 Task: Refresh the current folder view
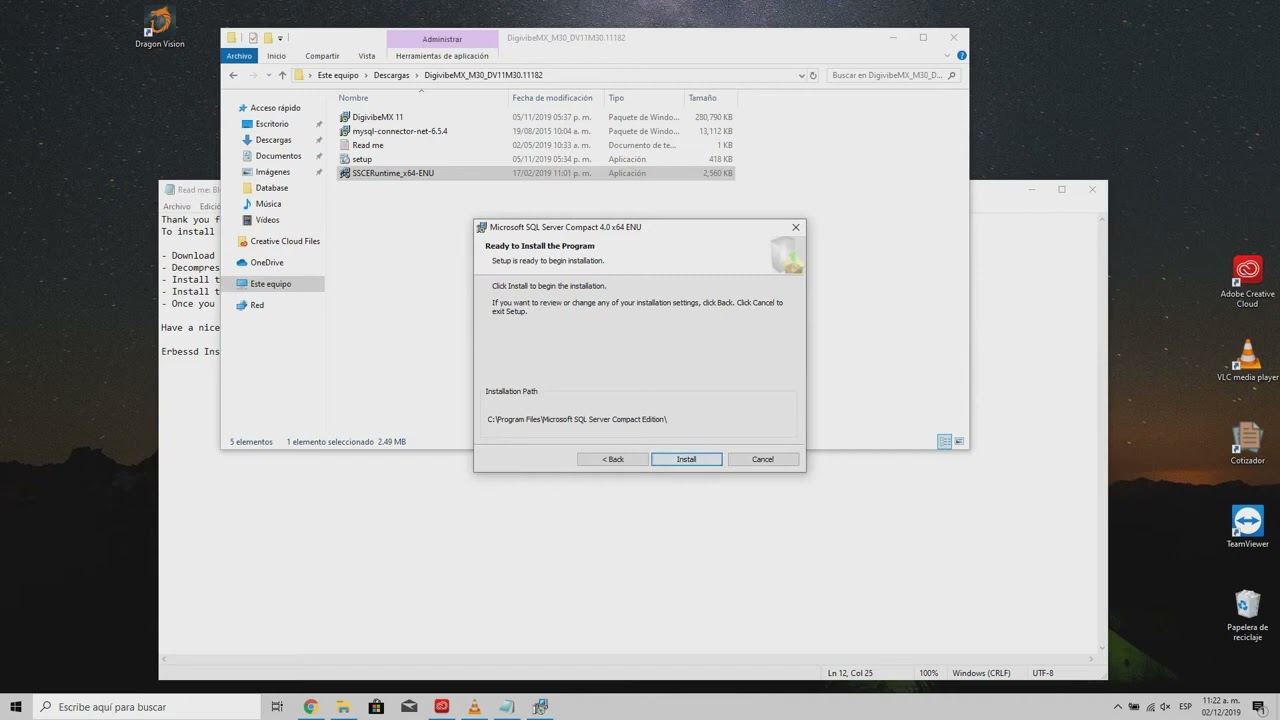[813, 75]
